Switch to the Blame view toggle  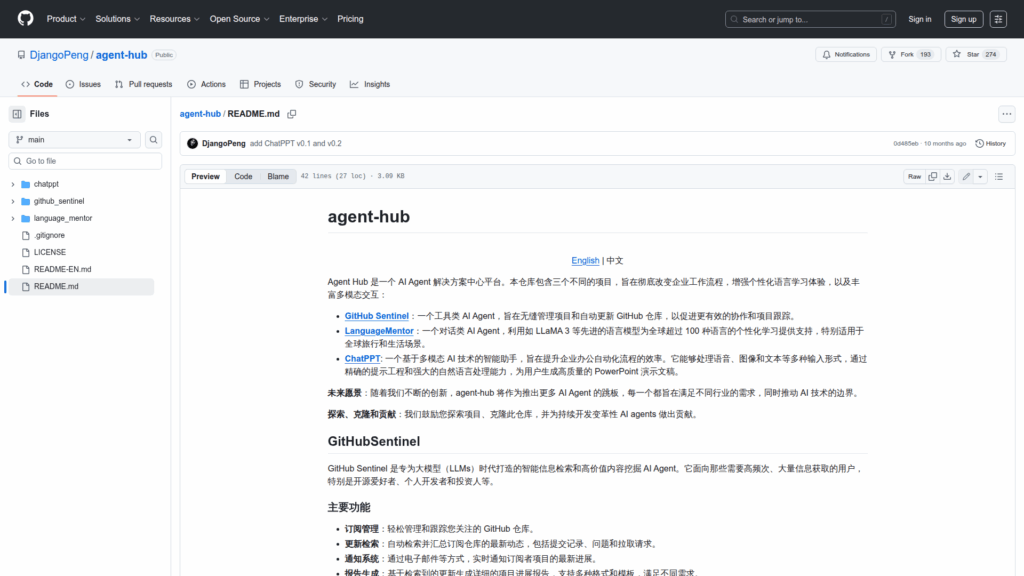coord(277,176)
